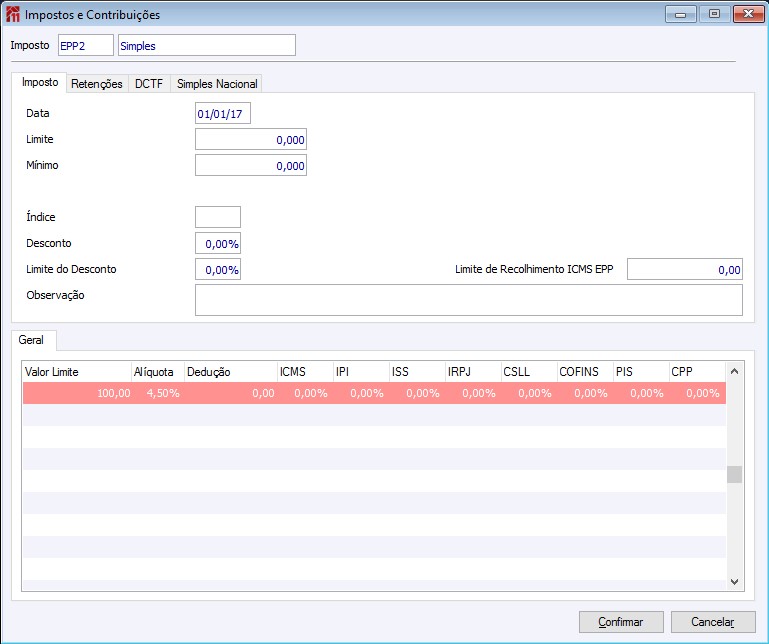The image size is (769, 644).
Task: Click the empty Índice field
Action: pos(218,217)
